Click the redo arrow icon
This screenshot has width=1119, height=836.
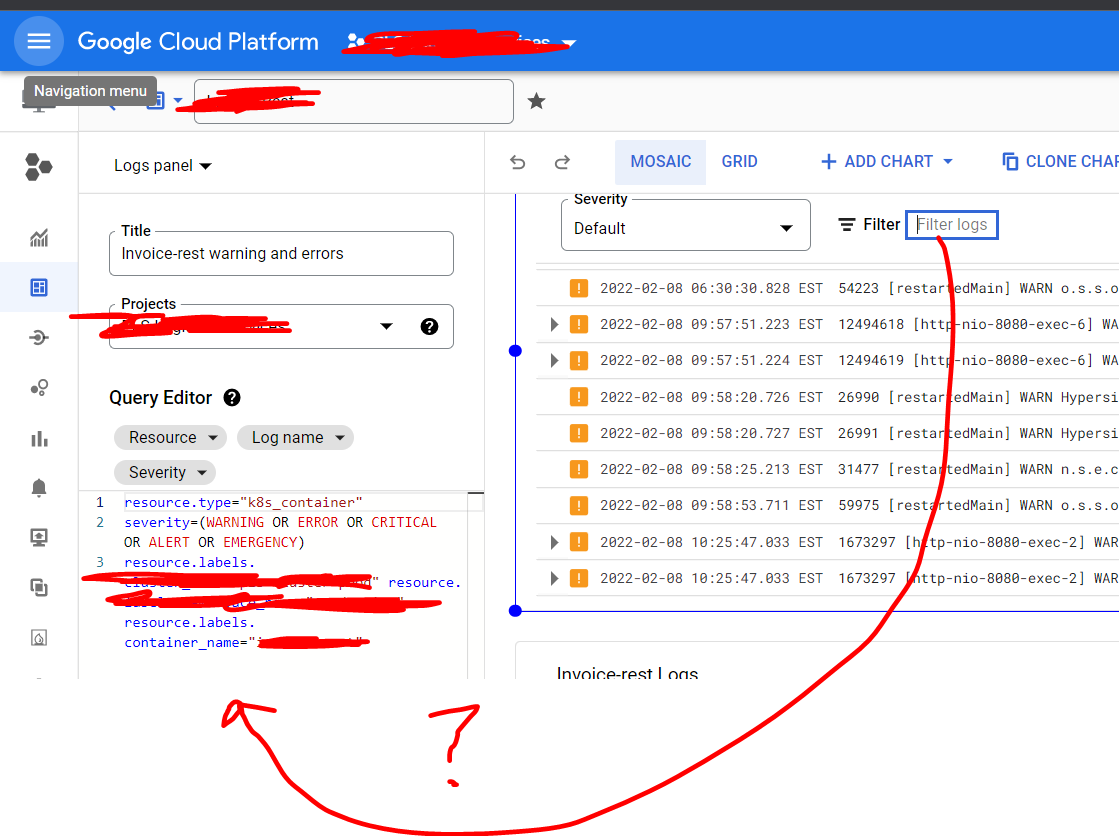pos(562,162)
